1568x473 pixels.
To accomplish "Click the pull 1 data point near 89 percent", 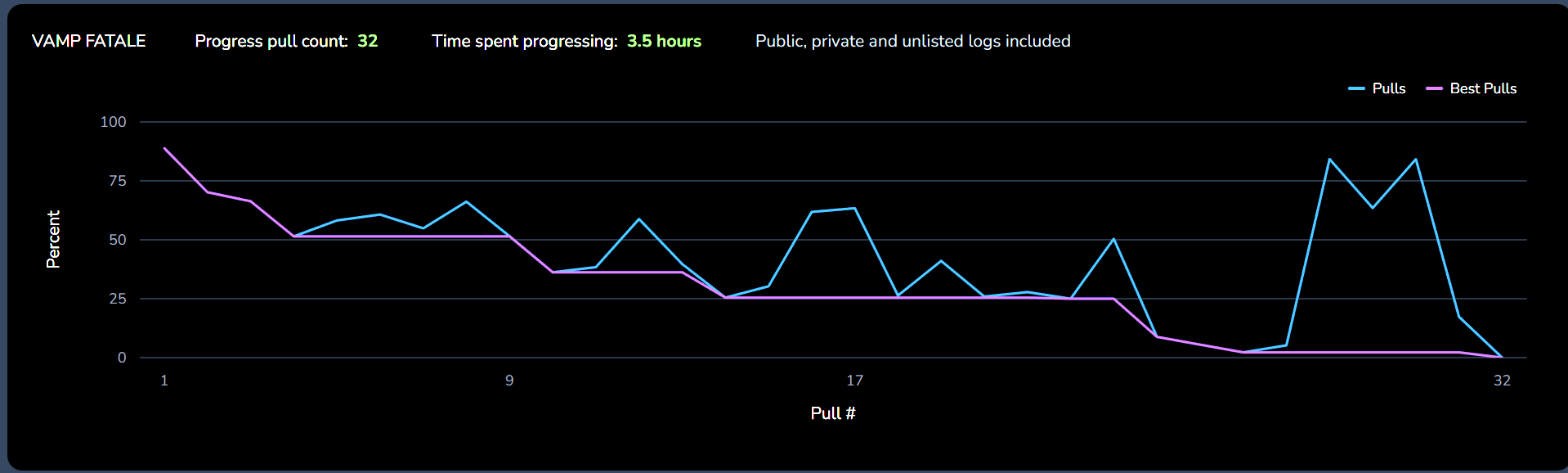I will pos(164,148).
